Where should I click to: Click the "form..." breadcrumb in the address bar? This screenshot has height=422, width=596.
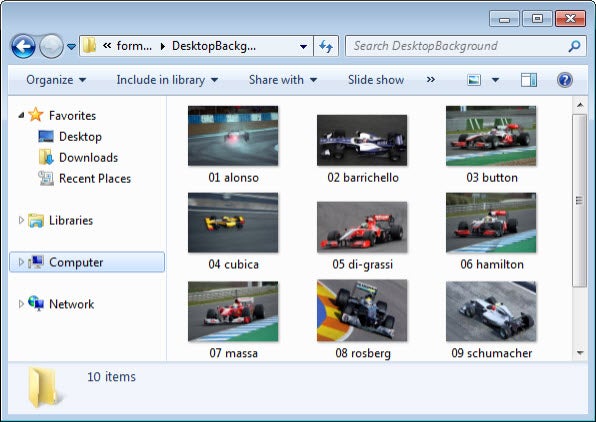(134, 46)
